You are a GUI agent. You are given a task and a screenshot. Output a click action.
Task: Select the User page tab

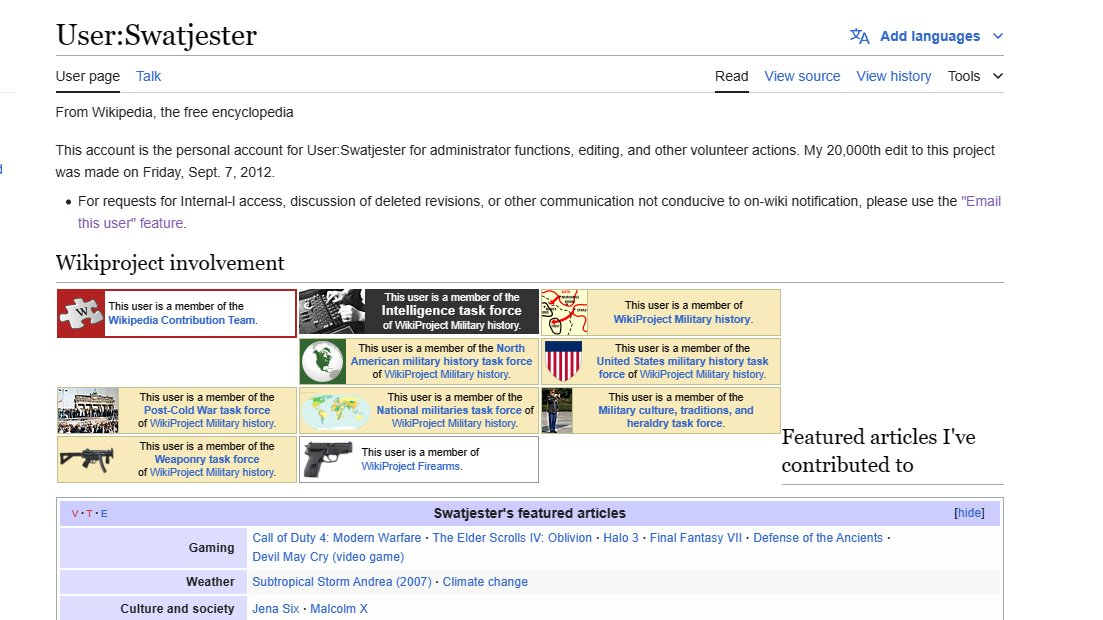click(x=88, y=76)
